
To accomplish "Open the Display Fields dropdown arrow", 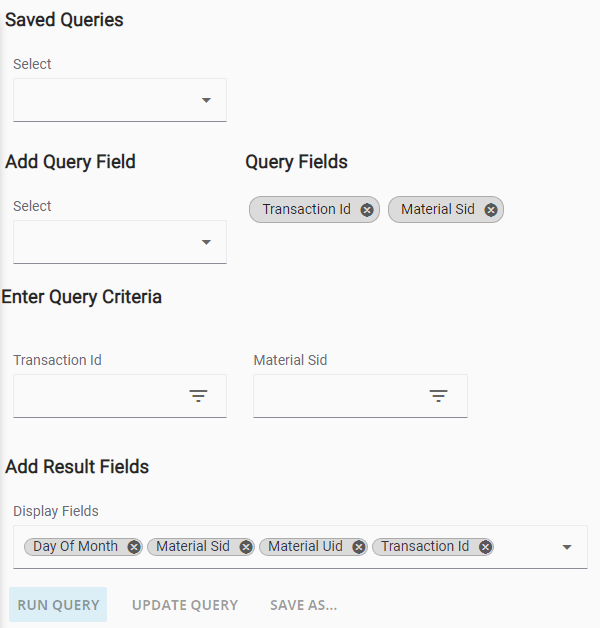I will (567, 547).
